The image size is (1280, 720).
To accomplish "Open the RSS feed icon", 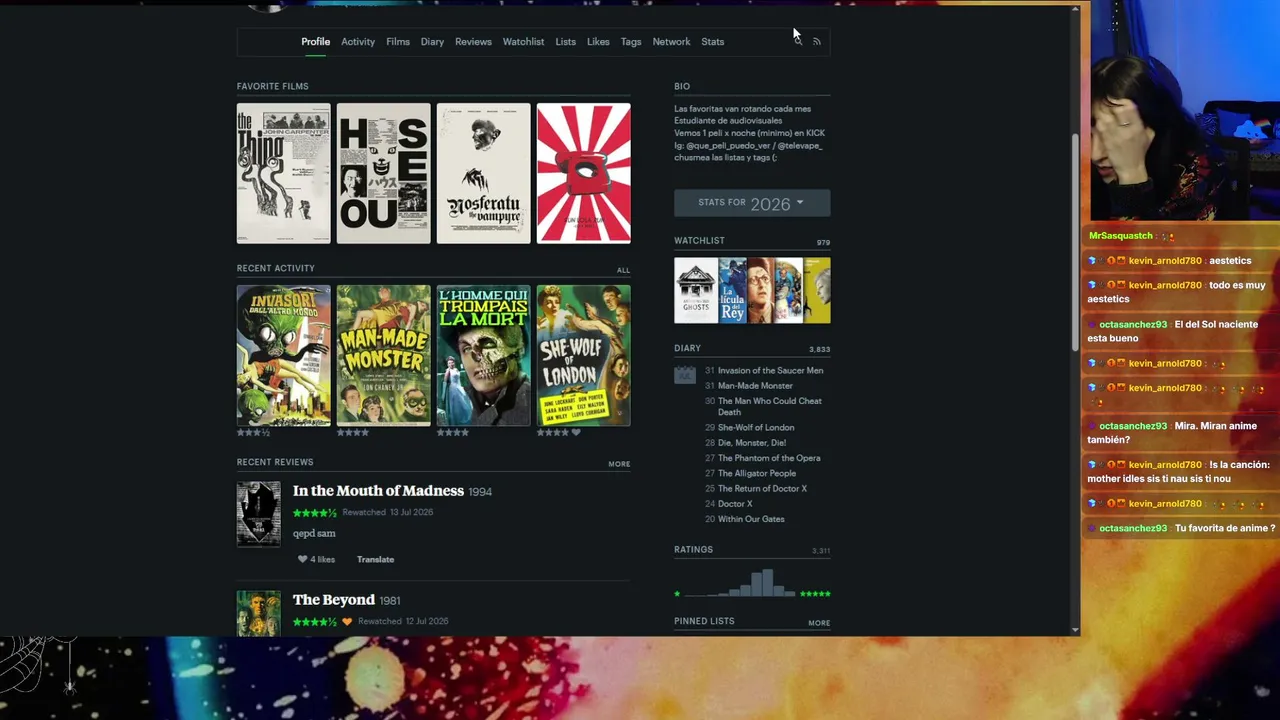I will [817, 42].
